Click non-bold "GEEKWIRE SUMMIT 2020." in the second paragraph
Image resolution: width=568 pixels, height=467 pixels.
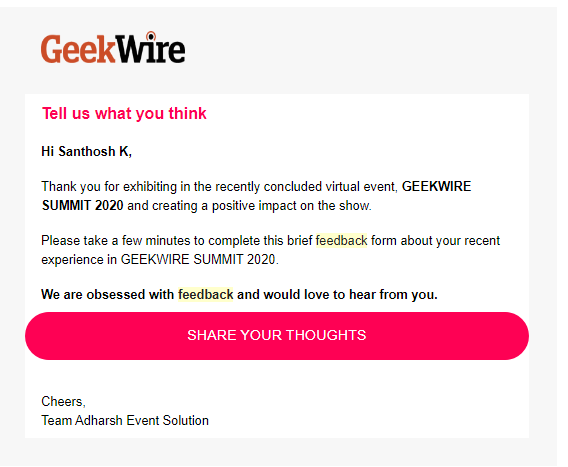[x=200, y=259]
